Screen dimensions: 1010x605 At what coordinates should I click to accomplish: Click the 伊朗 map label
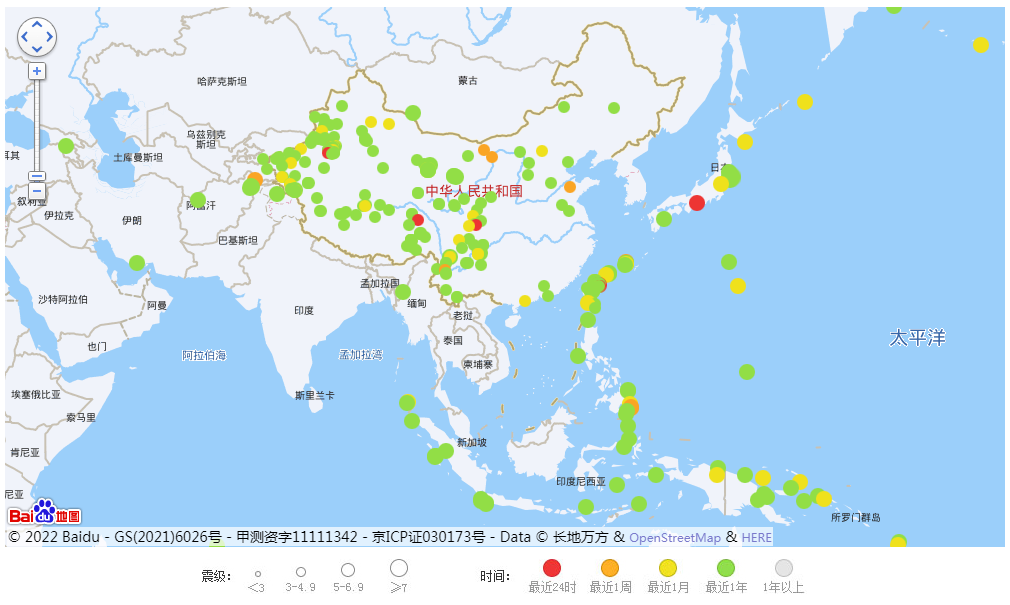tap(131, 220)
